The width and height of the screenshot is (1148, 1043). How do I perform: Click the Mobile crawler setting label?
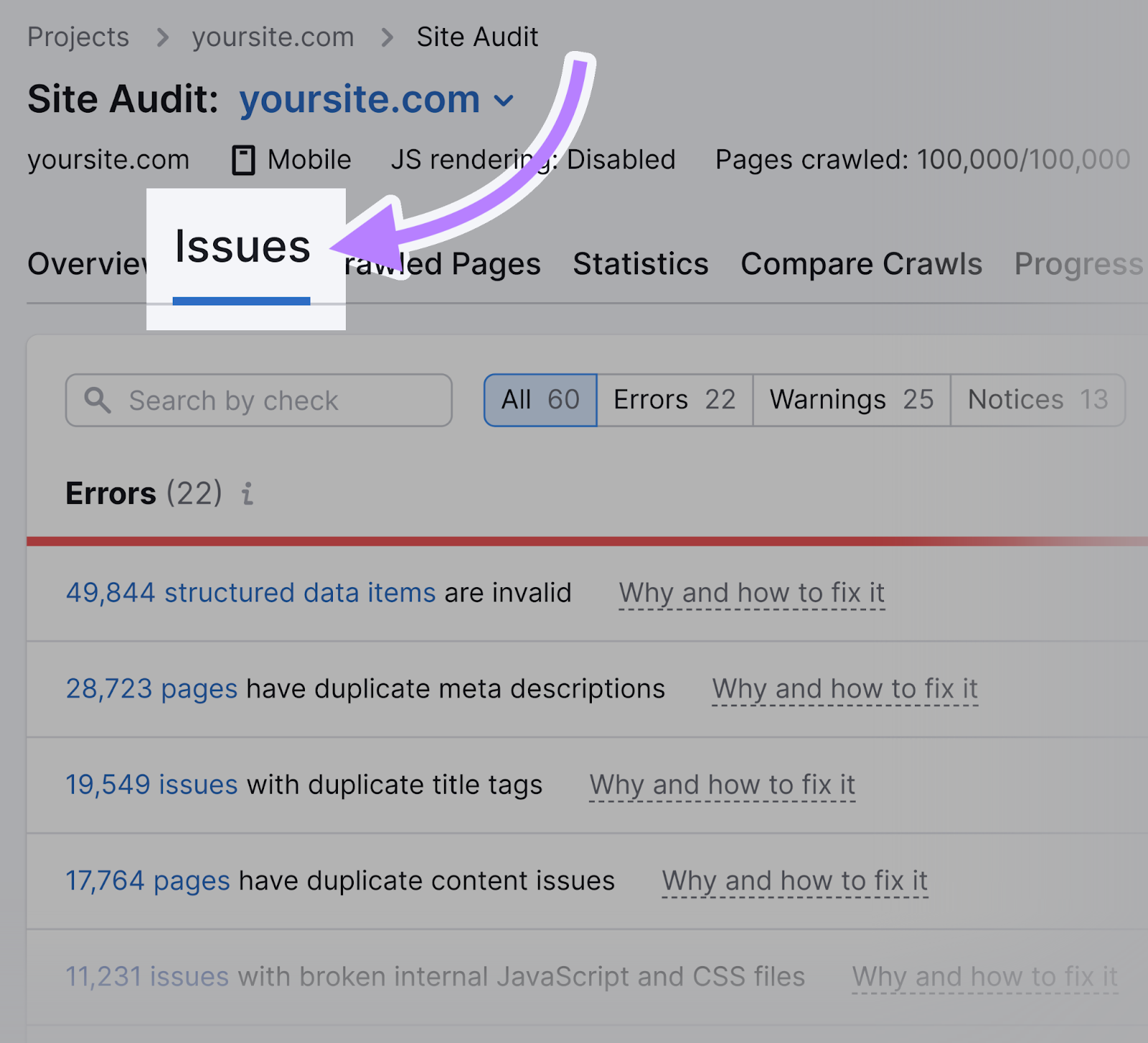point(309,159)
